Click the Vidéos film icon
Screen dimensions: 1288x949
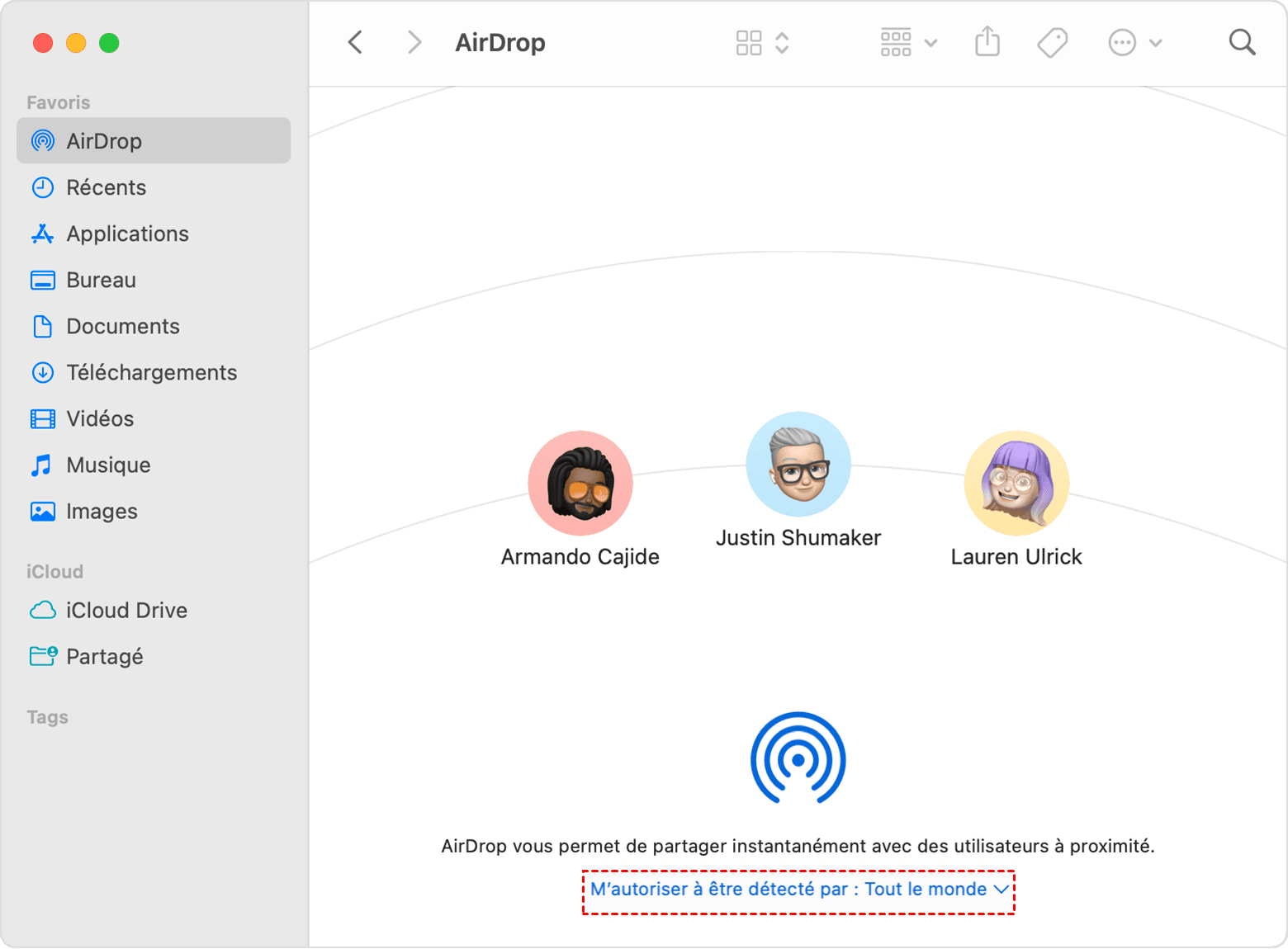43,419
